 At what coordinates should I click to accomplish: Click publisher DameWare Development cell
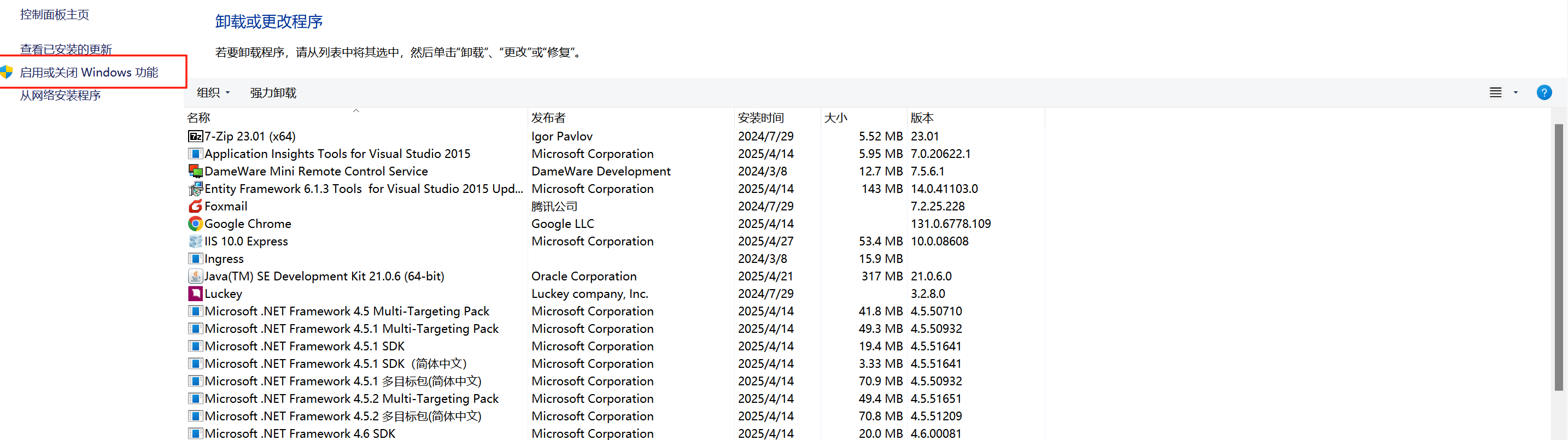point(601,172)
